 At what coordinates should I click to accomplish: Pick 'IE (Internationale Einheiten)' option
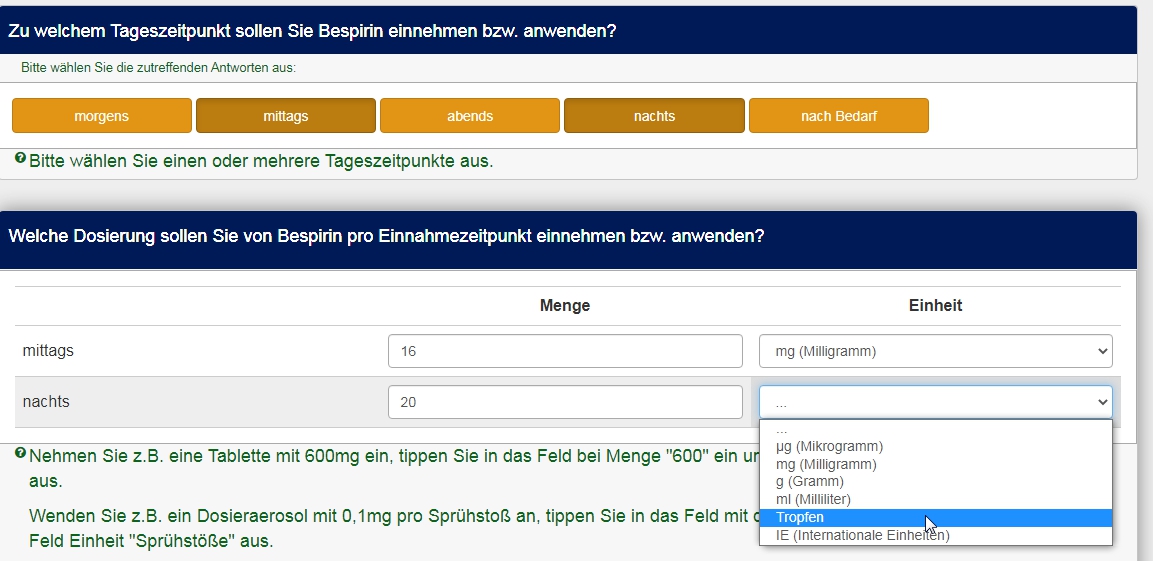tap(862, 535)
